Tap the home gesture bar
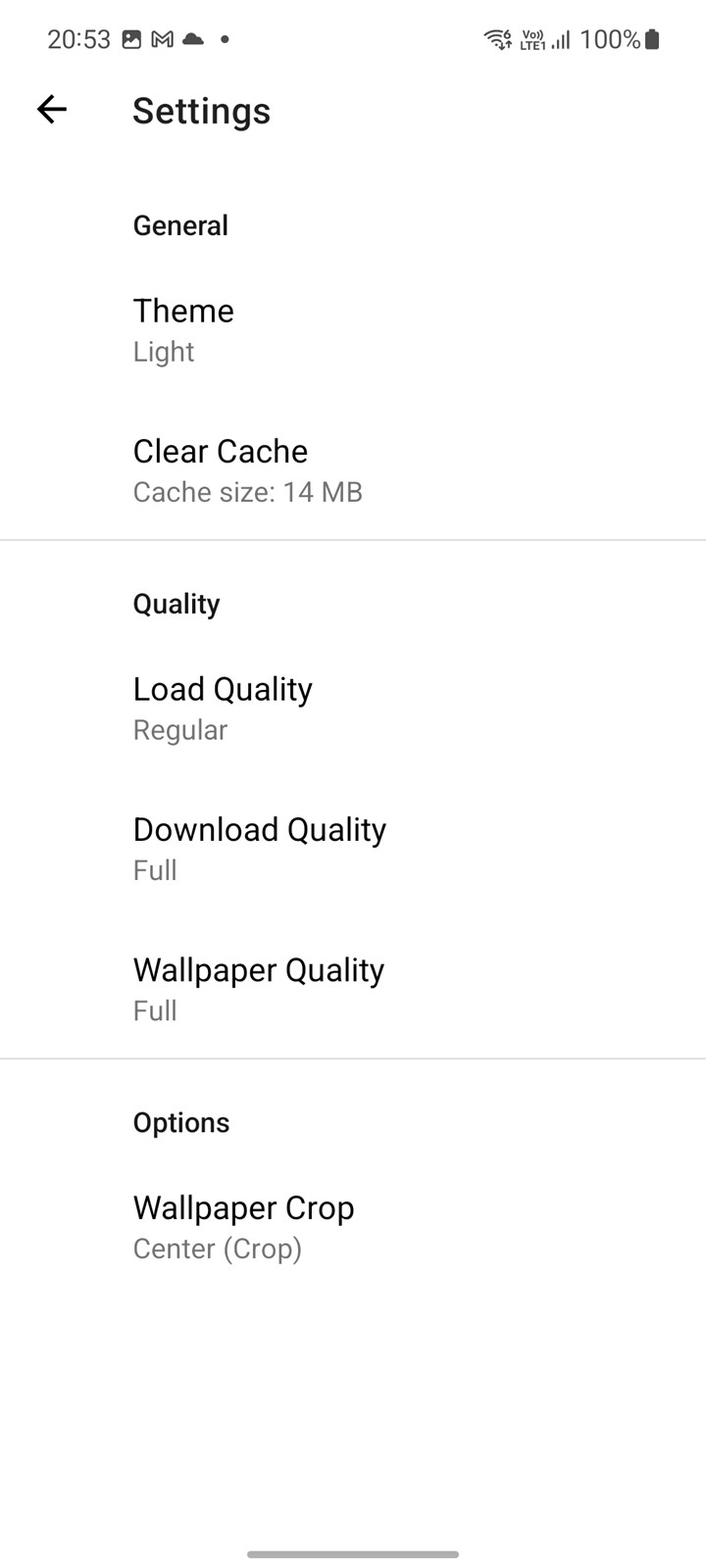The height and width of the screenshot is (1568, 706). click(x=353, y=1554)
